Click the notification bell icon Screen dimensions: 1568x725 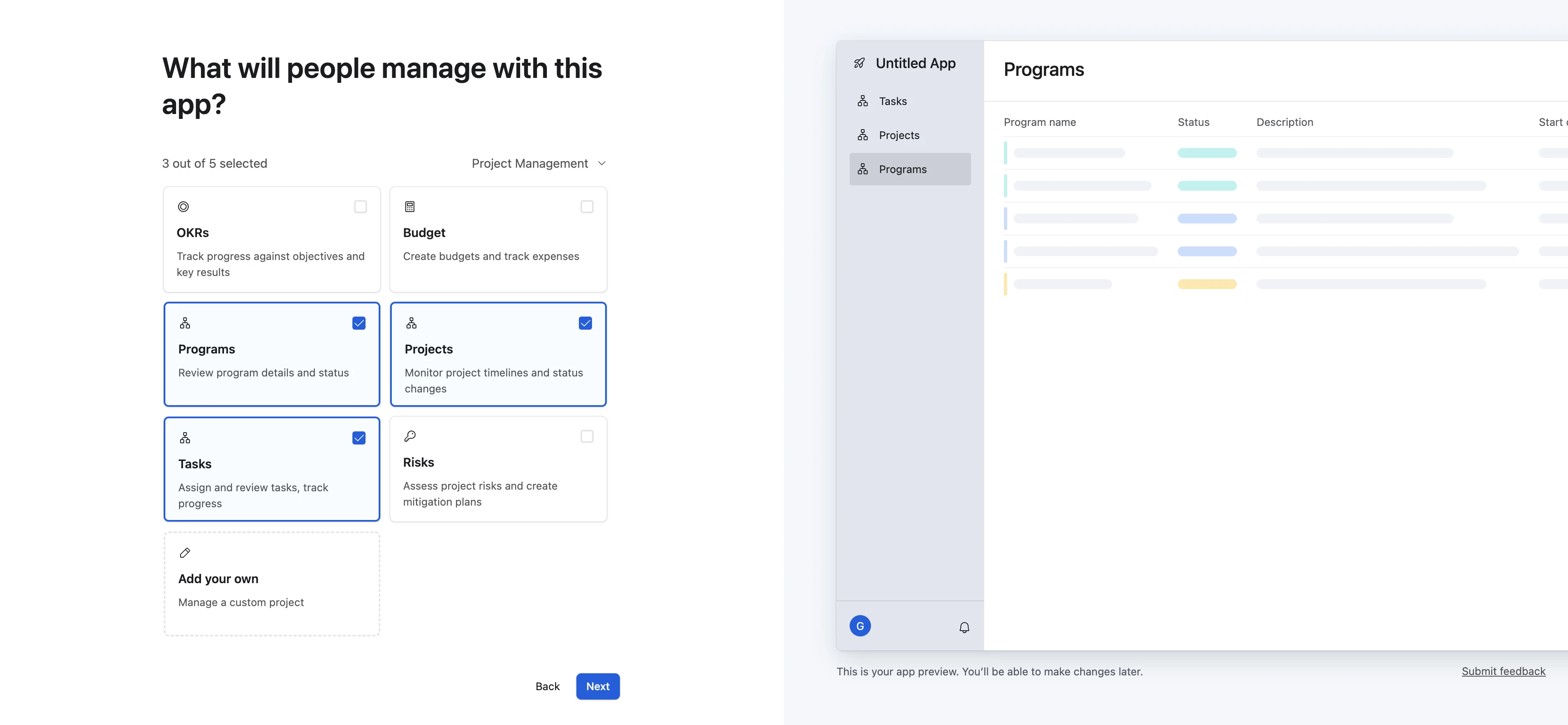964,627
